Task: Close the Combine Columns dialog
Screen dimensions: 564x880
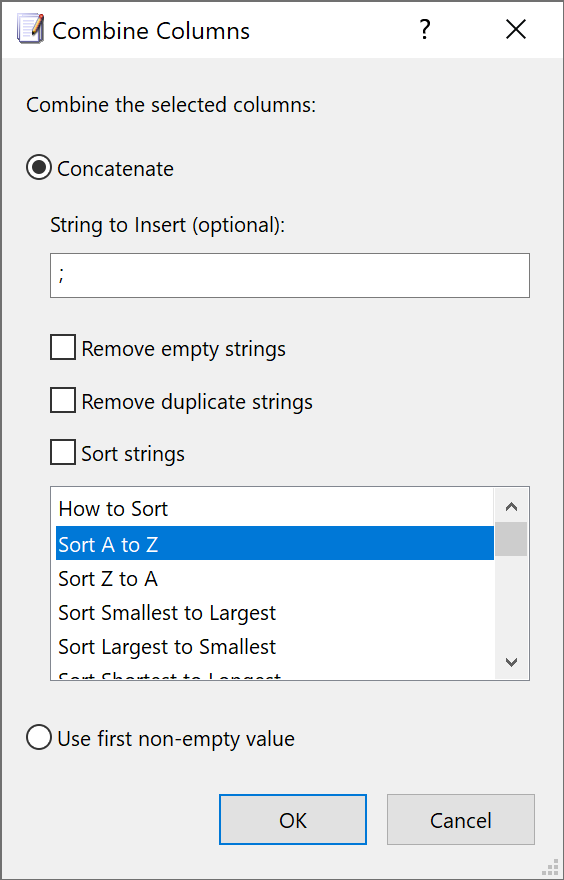Action: (516, 29)
